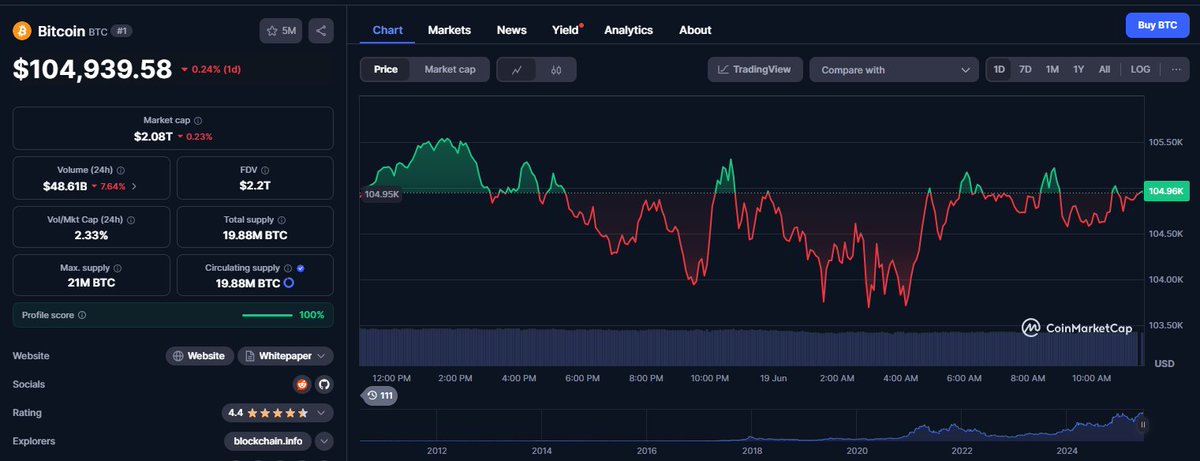This screenshot has height=461, width=1200.
Task: Expand Volume (24h) details chevron
Action: coord(135,186)
